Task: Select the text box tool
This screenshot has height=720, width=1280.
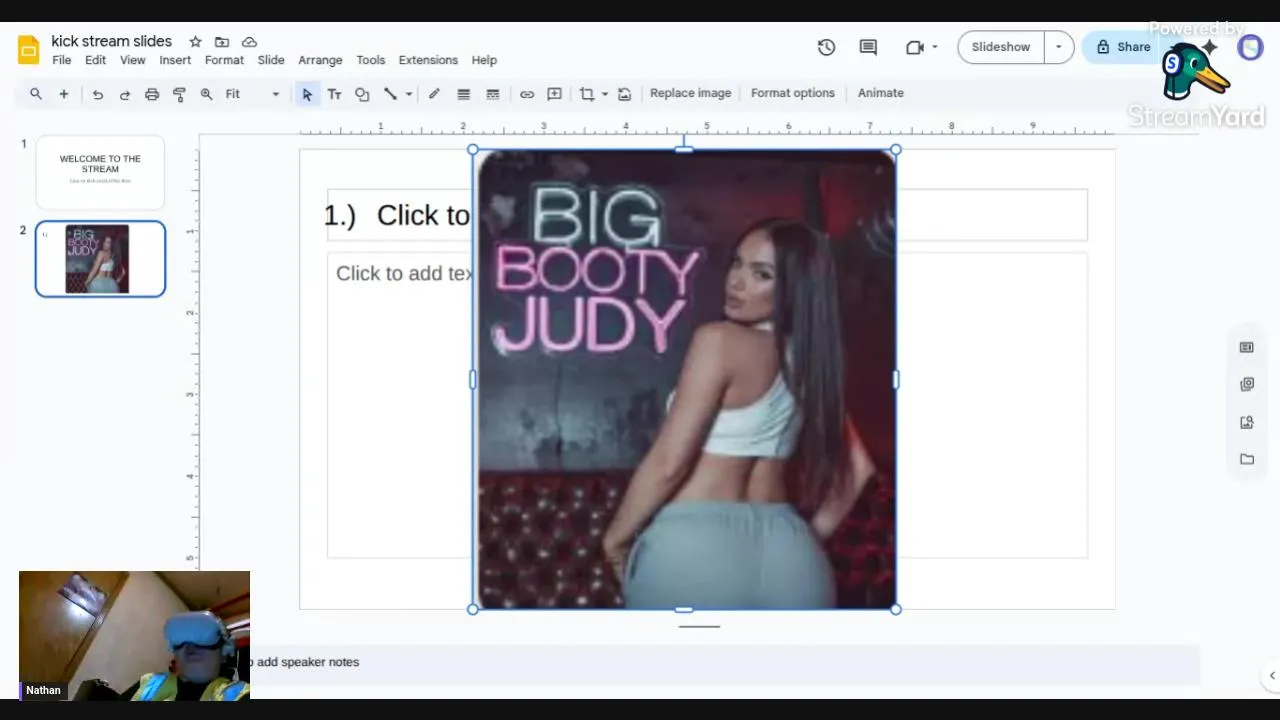Action: click(x=334, y=94)
